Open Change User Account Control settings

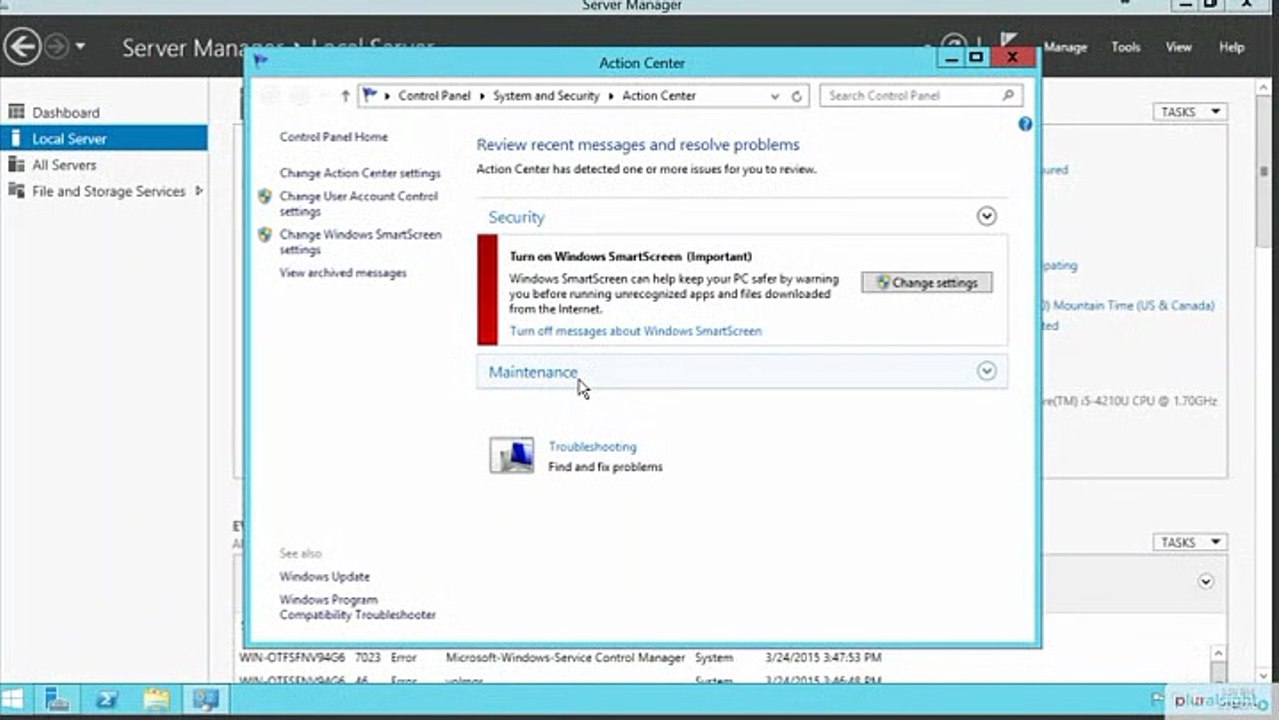359,204
